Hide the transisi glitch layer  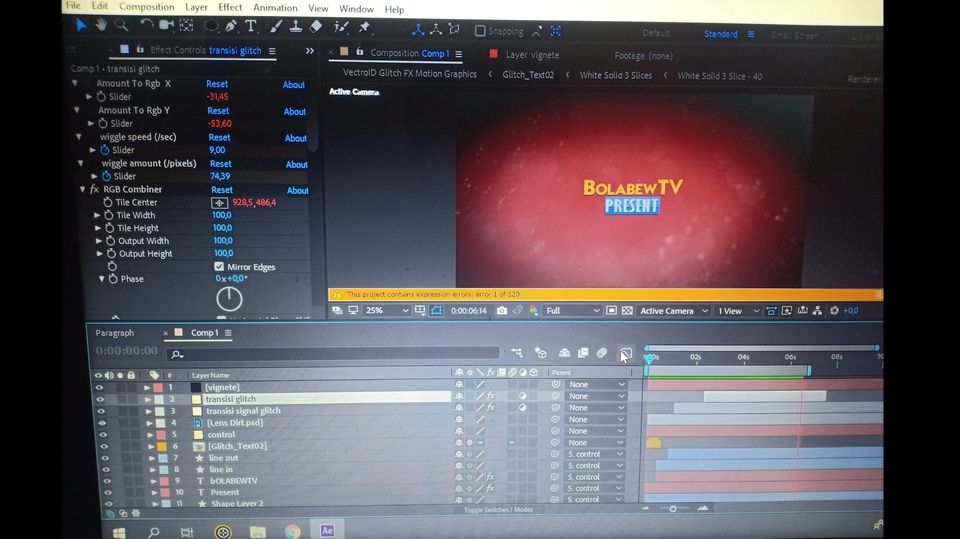(100, 399)
